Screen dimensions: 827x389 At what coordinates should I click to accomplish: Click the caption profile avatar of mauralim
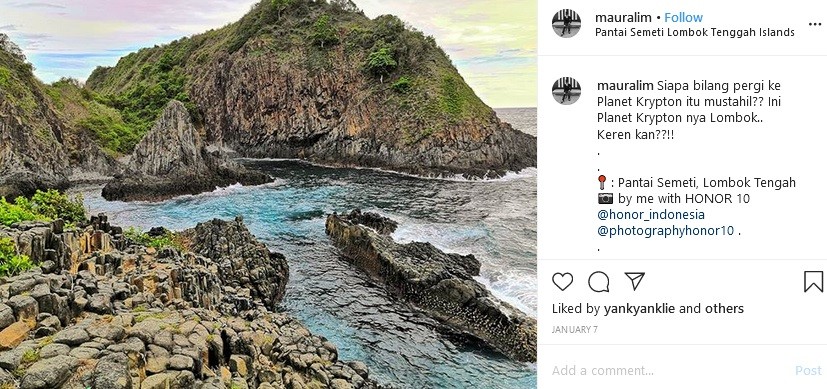tap(566, 91)
